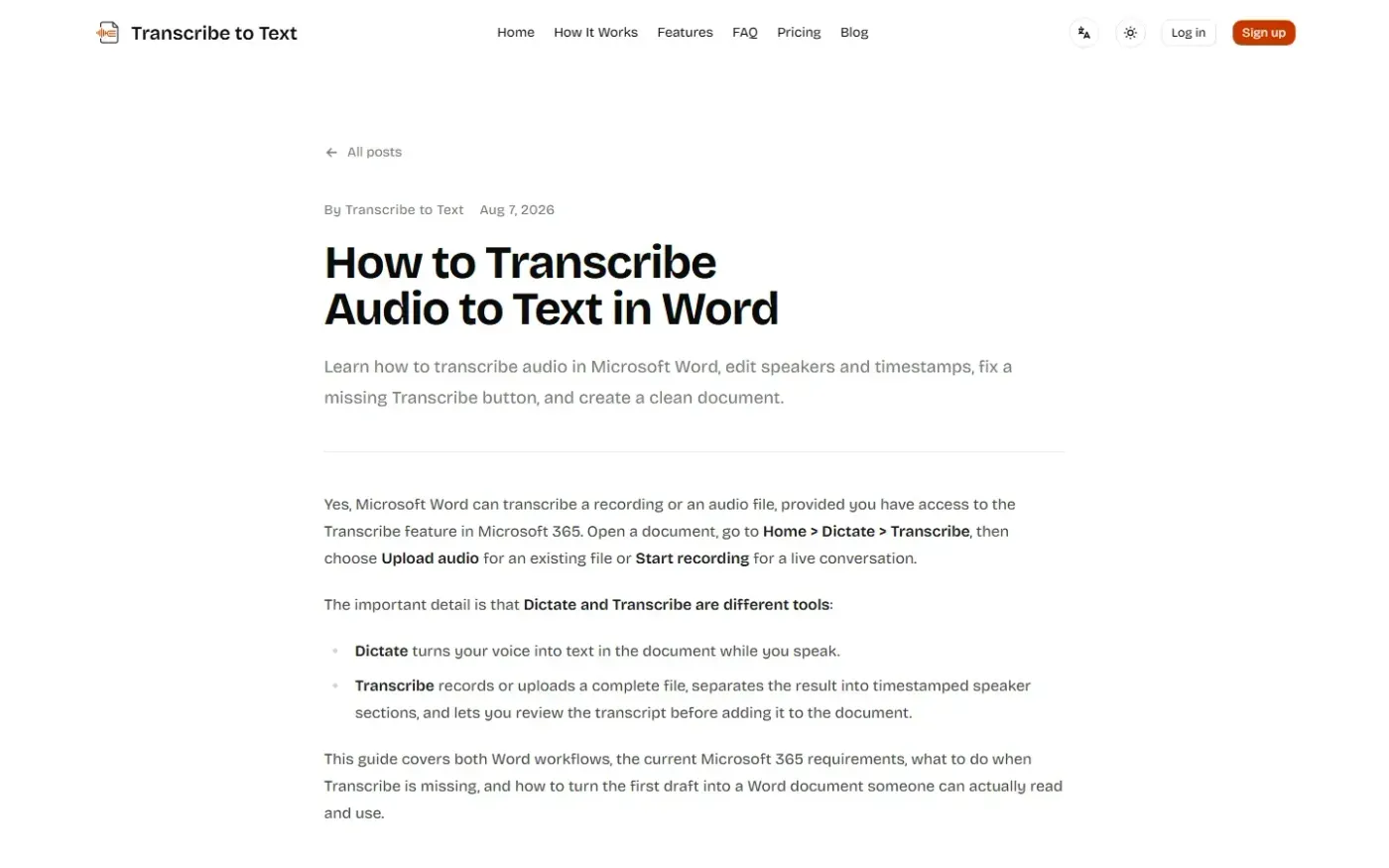Click the article title How to Transcribe Audio
The width and height of the screenshot is (1389, 868).
pyautogui.click(x=552, y=286)
